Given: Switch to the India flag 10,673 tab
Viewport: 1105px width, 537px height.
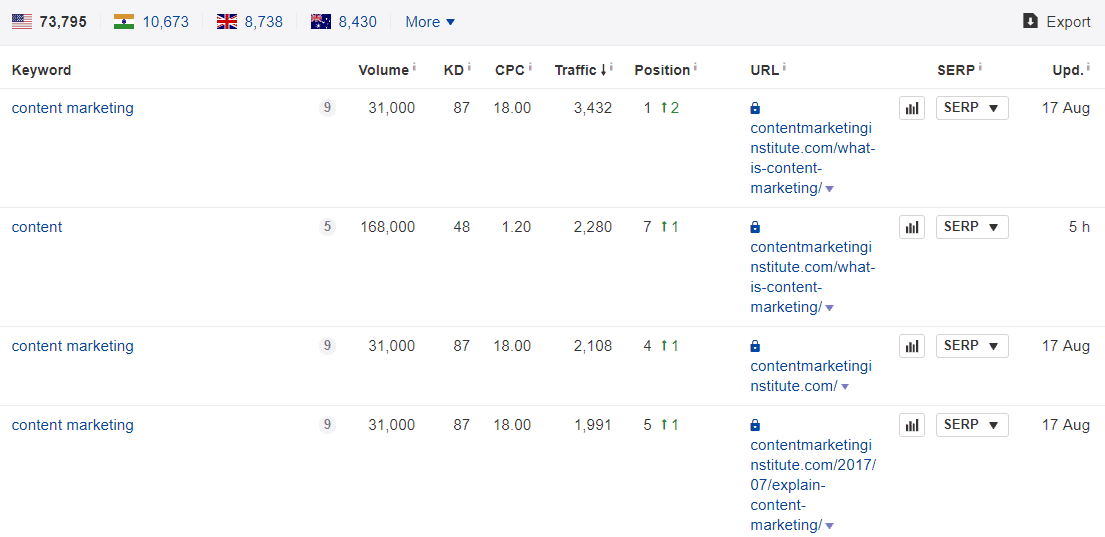Looking at the screenshot, I should click(x=151, y=21).
